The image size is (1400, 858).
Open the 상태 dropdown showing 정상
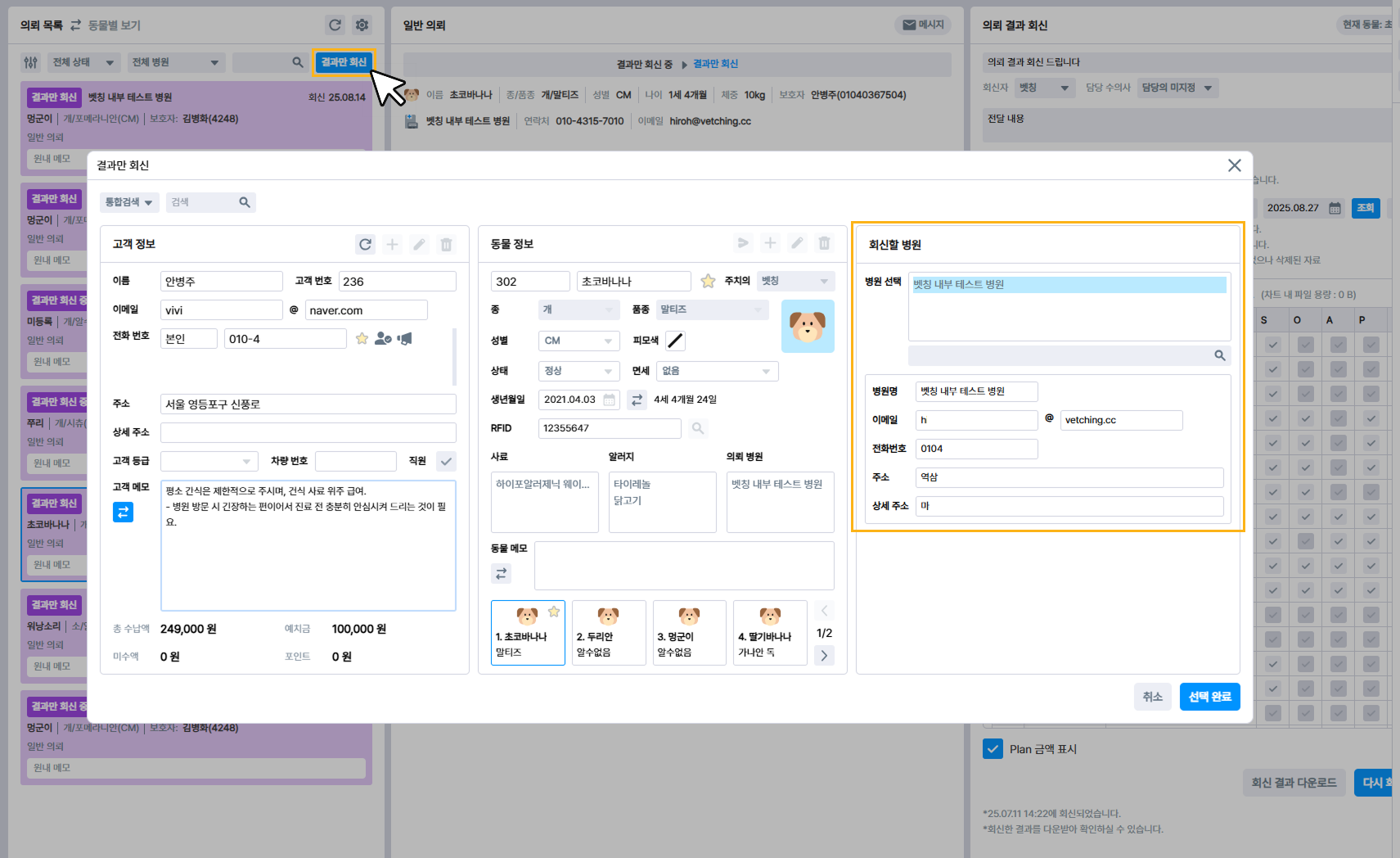579,371
